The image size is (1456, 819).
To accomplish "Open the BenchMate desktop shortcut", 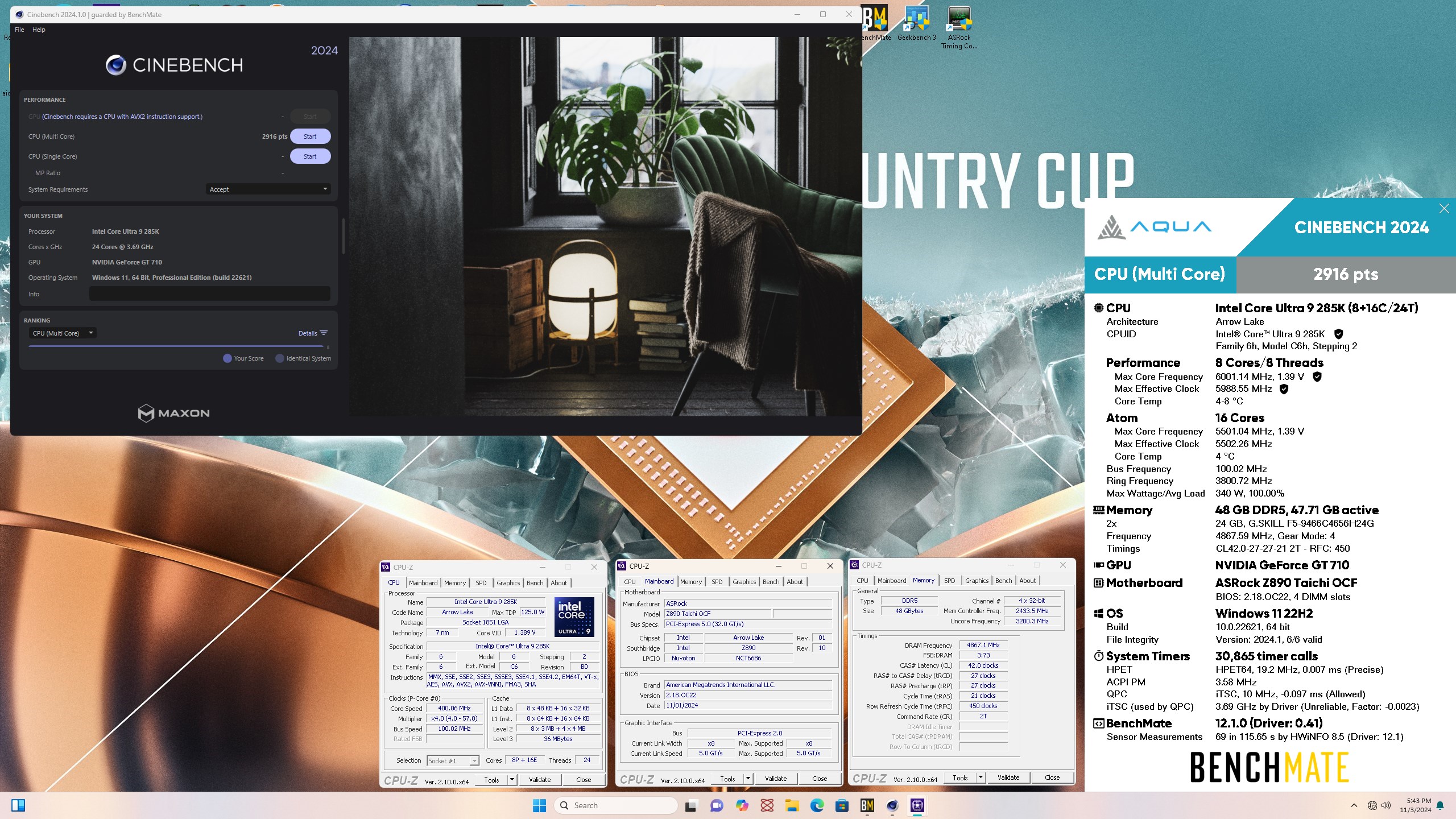I will pyautogui.click(x=876, y=23).
